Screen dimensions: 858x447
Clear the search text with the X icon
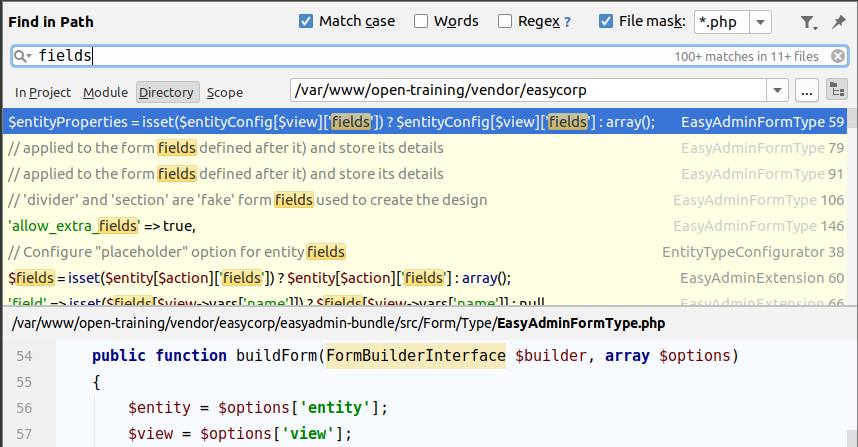pyautogui.click(x=838, y=56)
